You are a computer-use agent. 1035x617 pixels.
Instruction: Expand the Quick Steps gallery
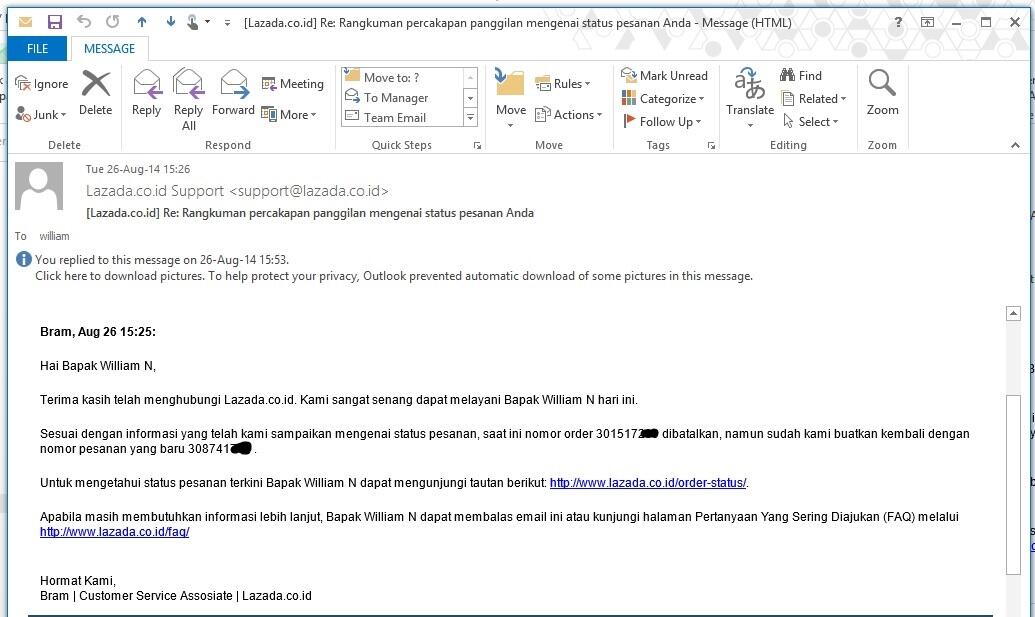[x=470, y=118]
